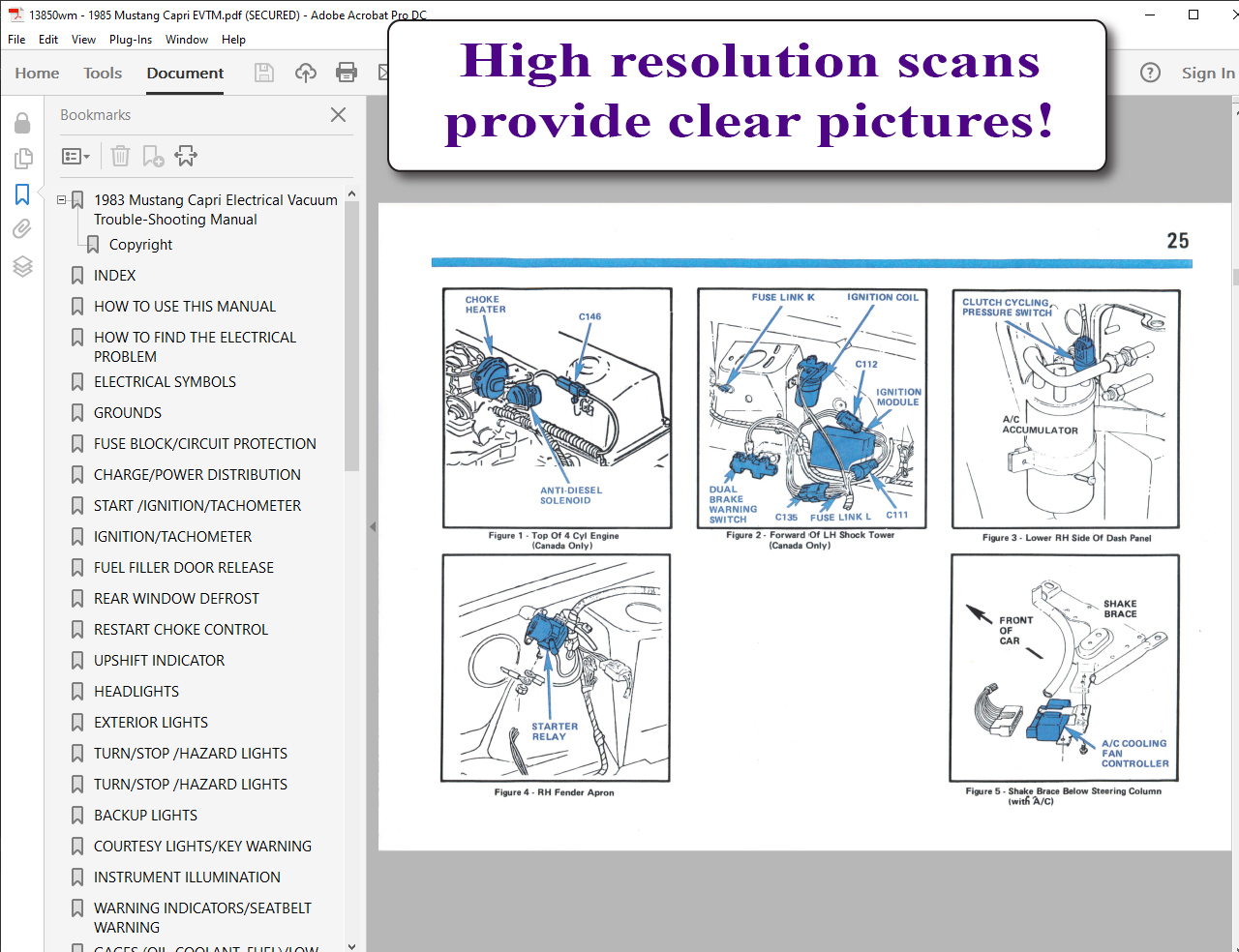Open the View menu

(83, 40)
